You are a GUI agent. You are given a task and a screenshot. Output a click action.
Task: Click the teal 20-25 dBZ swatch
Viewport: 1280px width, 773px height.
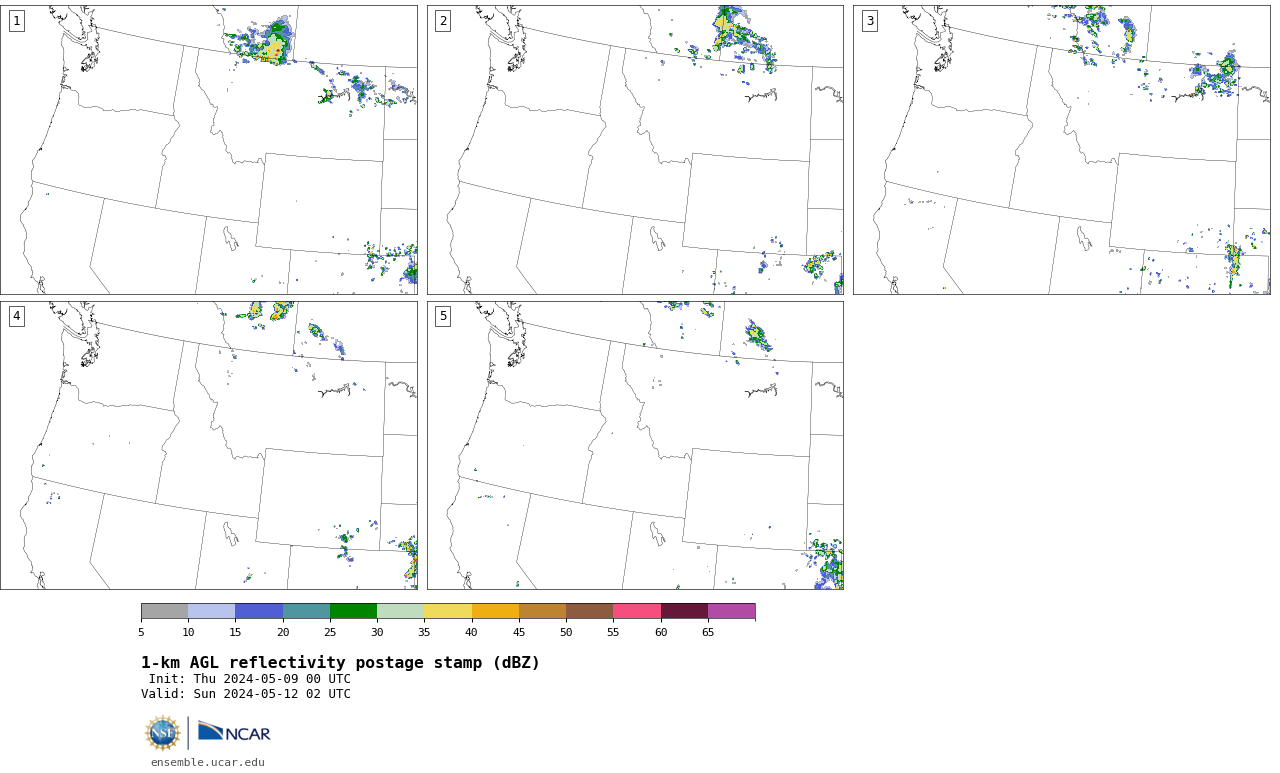coord(306,611)
